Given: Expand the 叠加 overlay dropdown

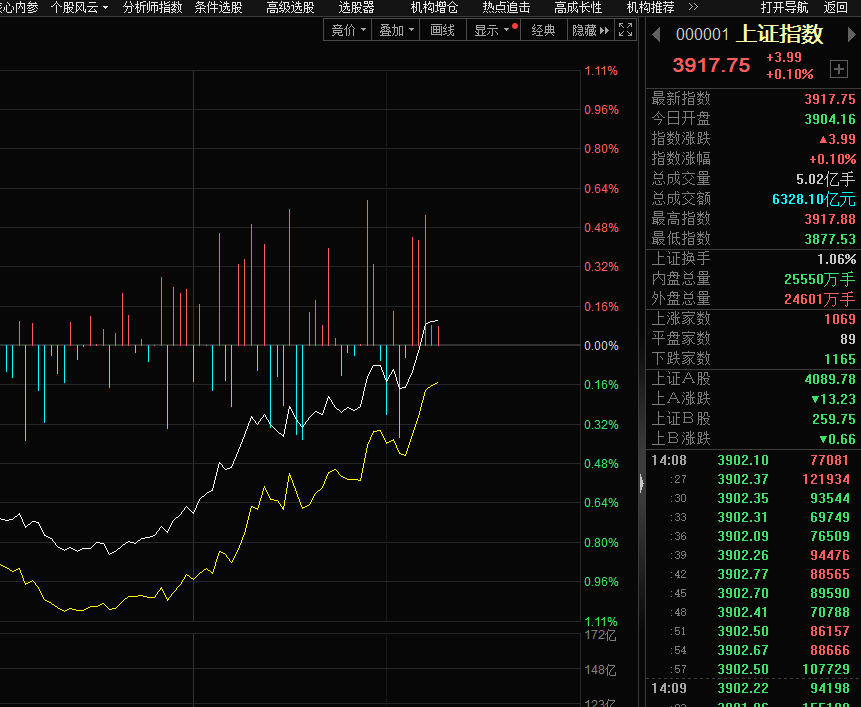Looking at the screenshot, I should 395,30.
